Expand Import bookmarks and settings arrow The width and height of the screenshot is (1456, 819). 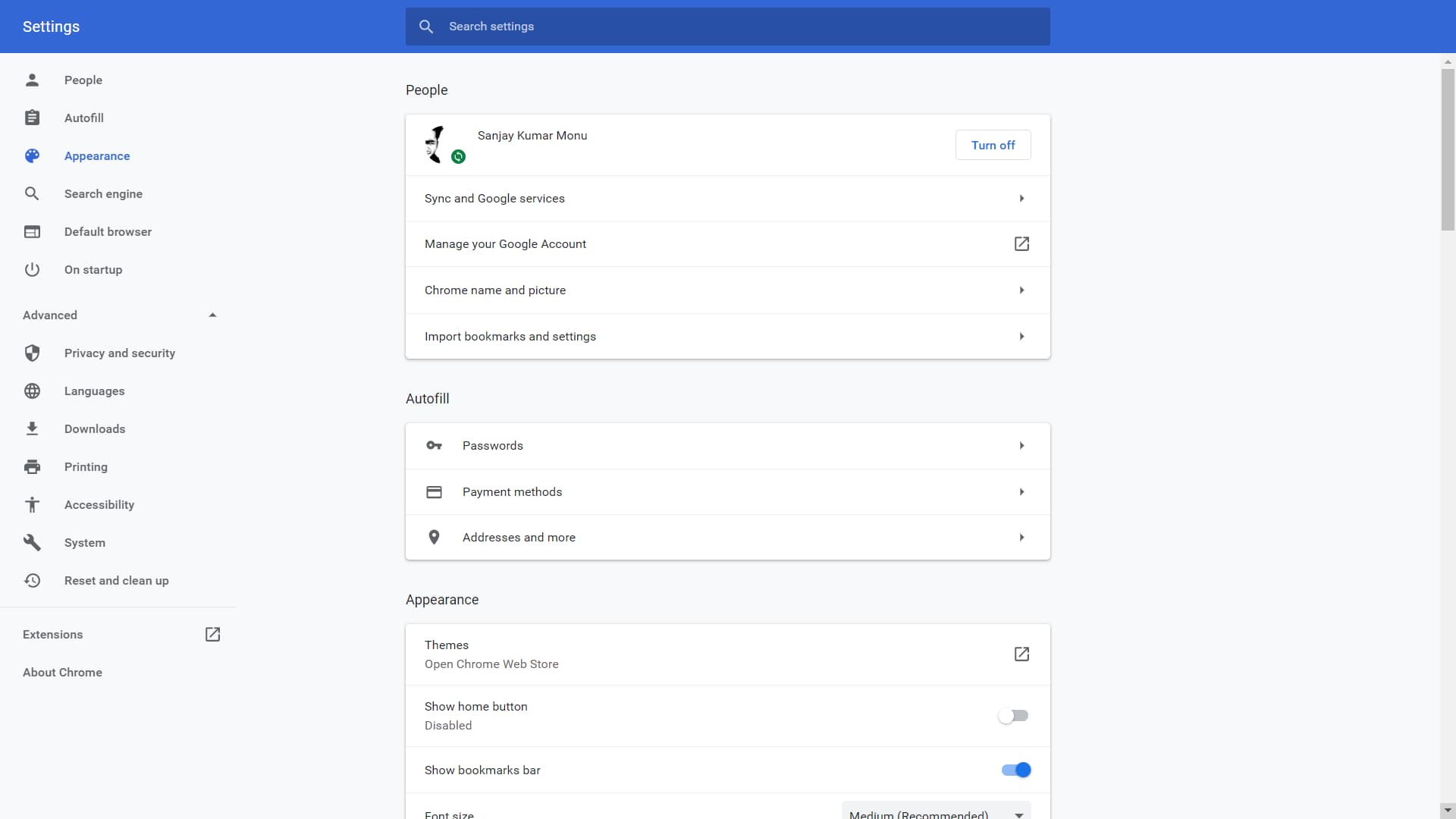[x=1021, y=337]
